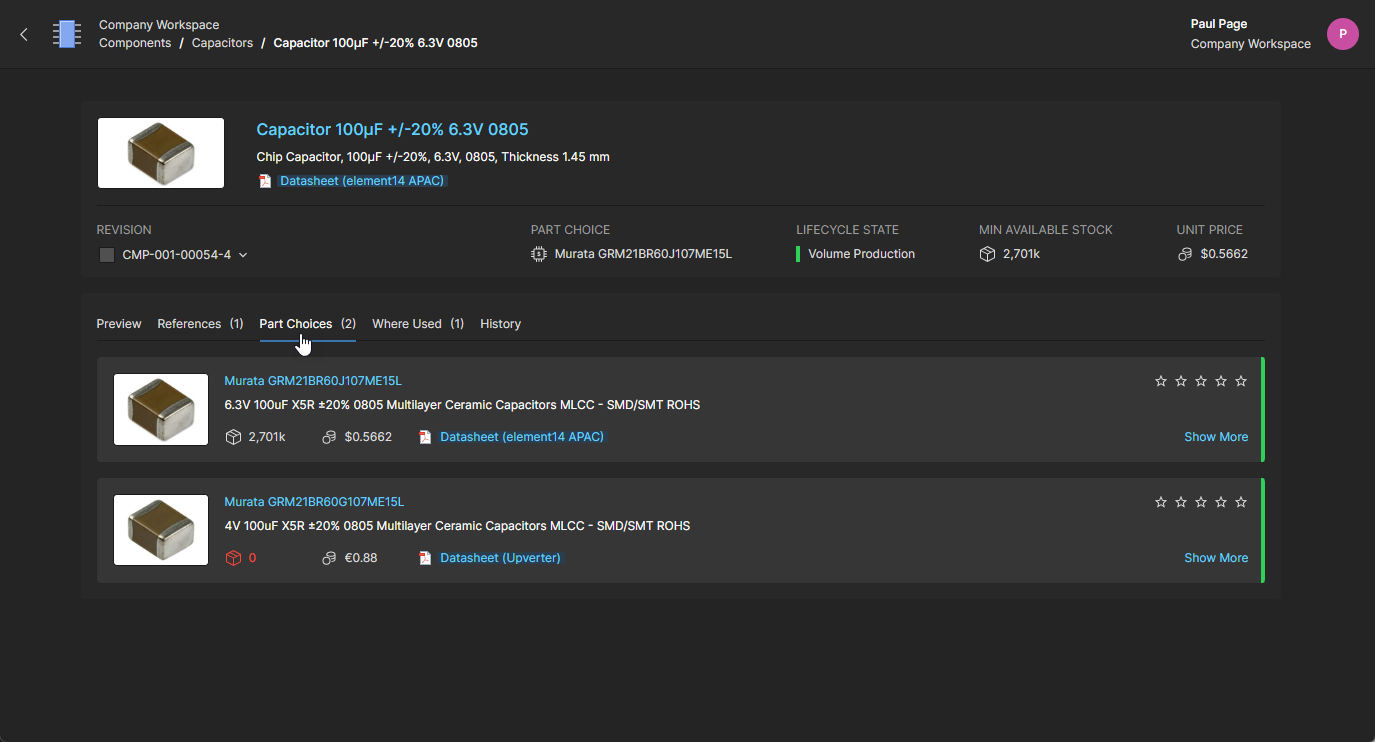1375x742 pixels.
Task: Click the back arrow icon
Action: (x=24, y=34)
